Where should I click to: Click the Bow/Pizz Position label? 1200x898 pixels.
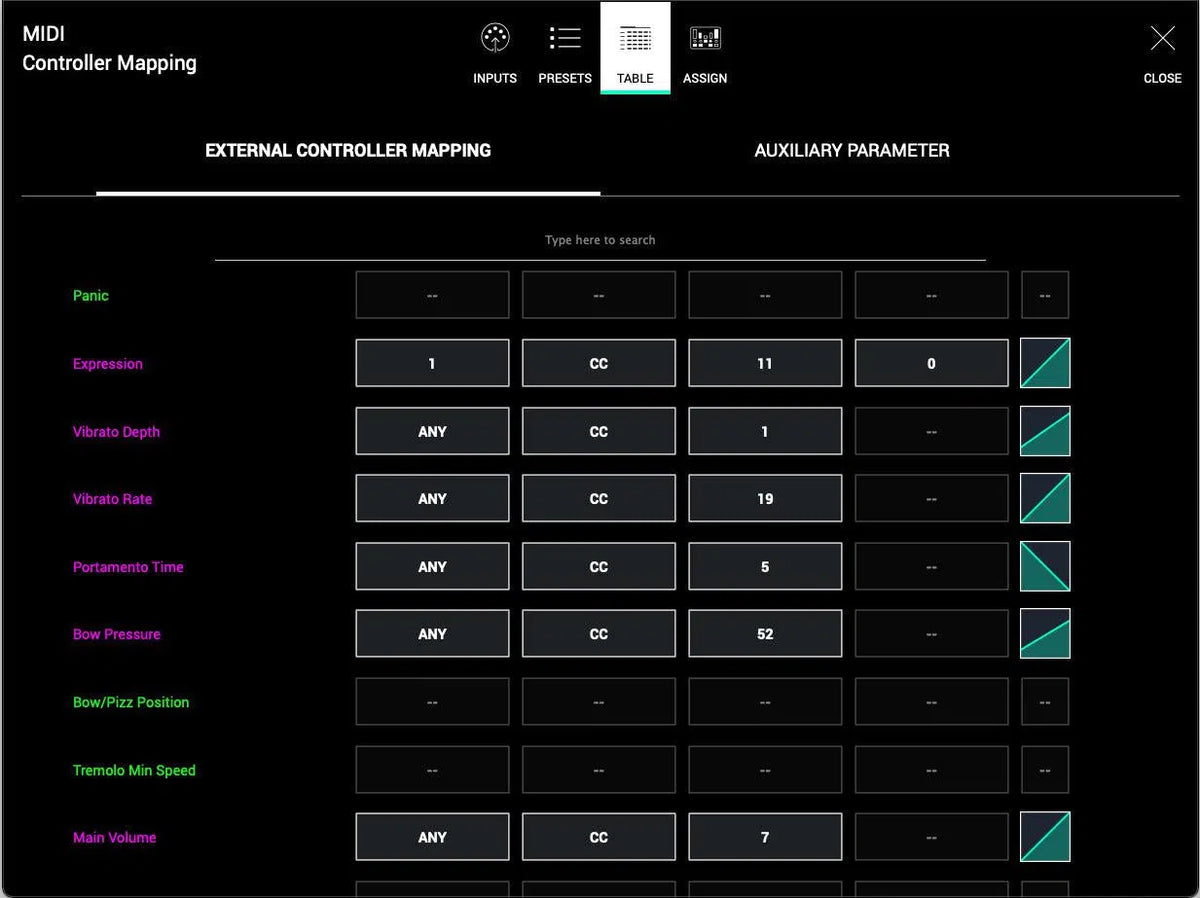pyautogui.click(x=131, y=702)
